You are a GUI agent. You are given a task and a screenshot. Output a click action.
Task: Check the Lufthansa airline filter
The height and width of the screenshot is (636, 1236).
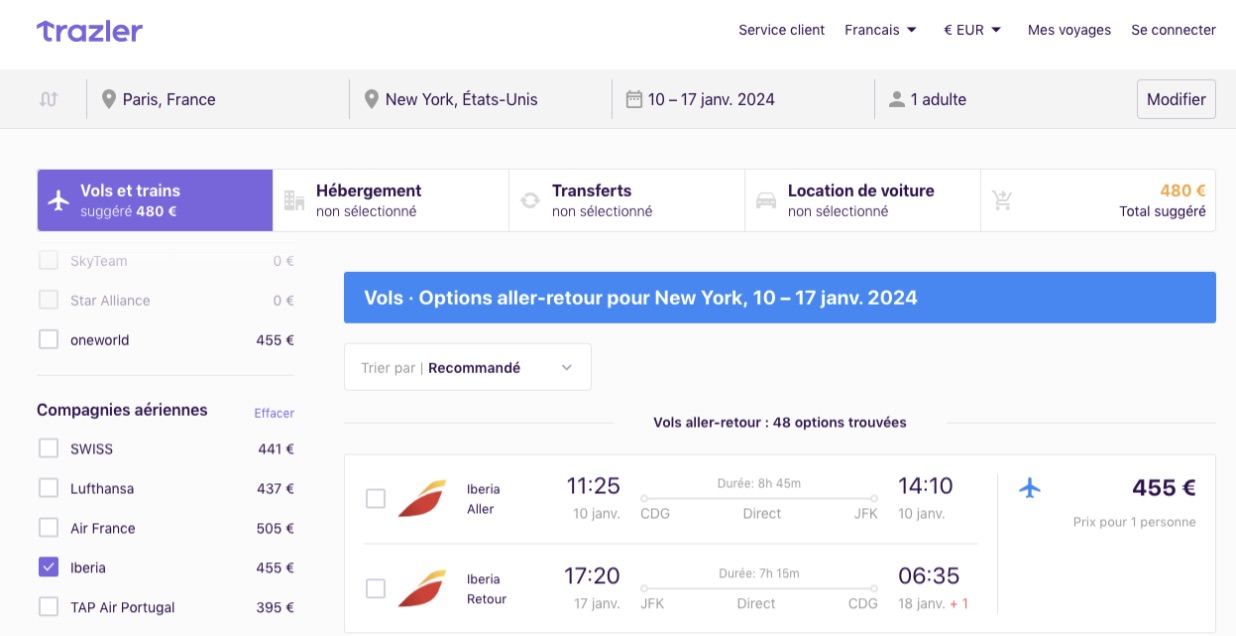pyautogui.click(x=48, y=488)
